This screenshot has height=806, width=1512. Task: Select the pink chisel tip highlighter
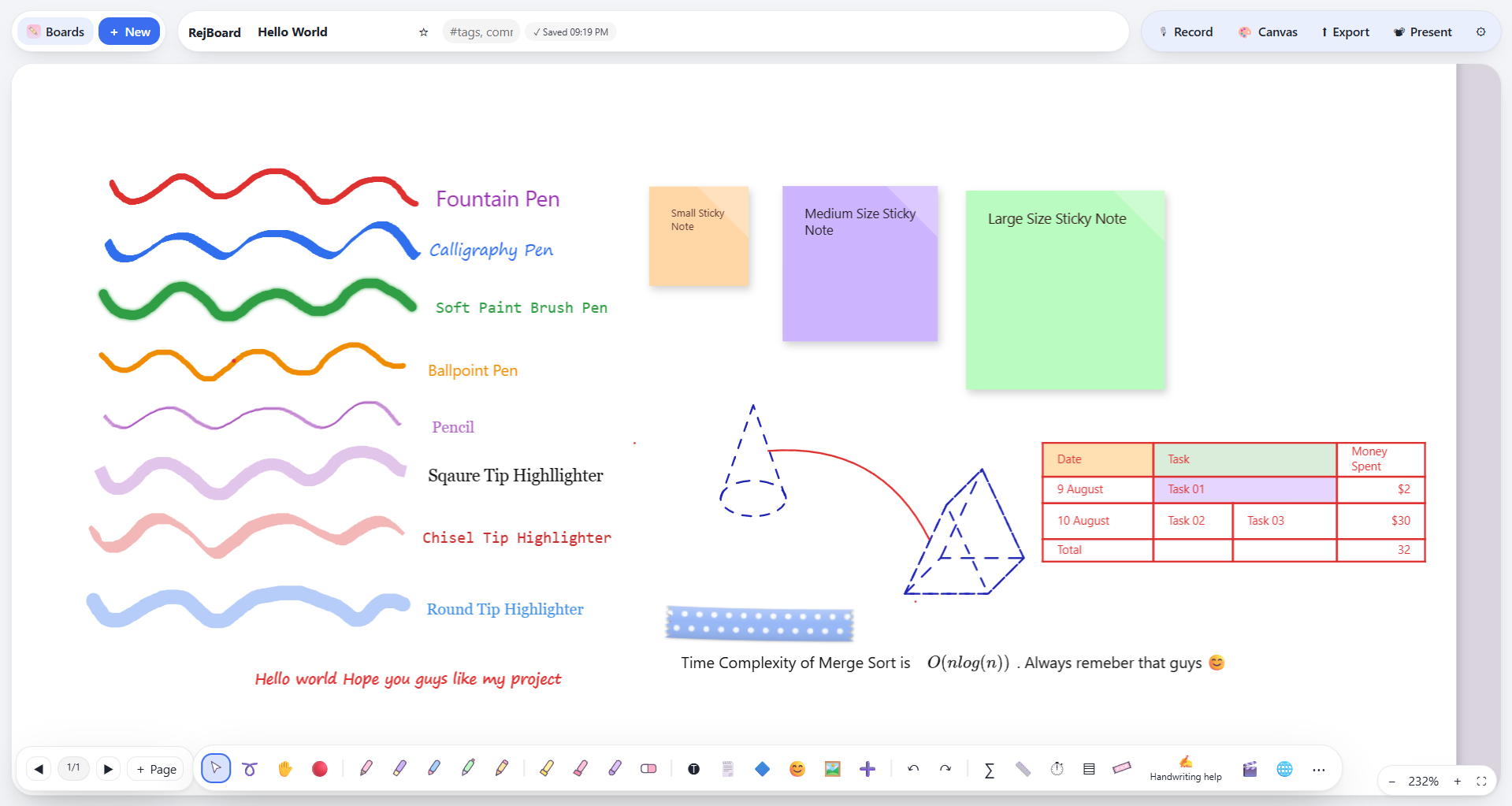point(580,768)
